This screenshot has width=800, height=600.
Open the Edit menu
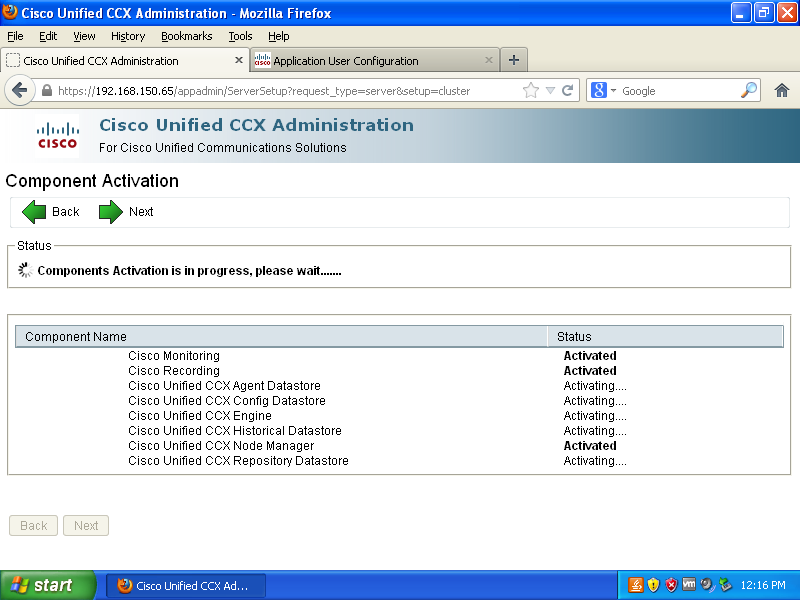(48, 36)
